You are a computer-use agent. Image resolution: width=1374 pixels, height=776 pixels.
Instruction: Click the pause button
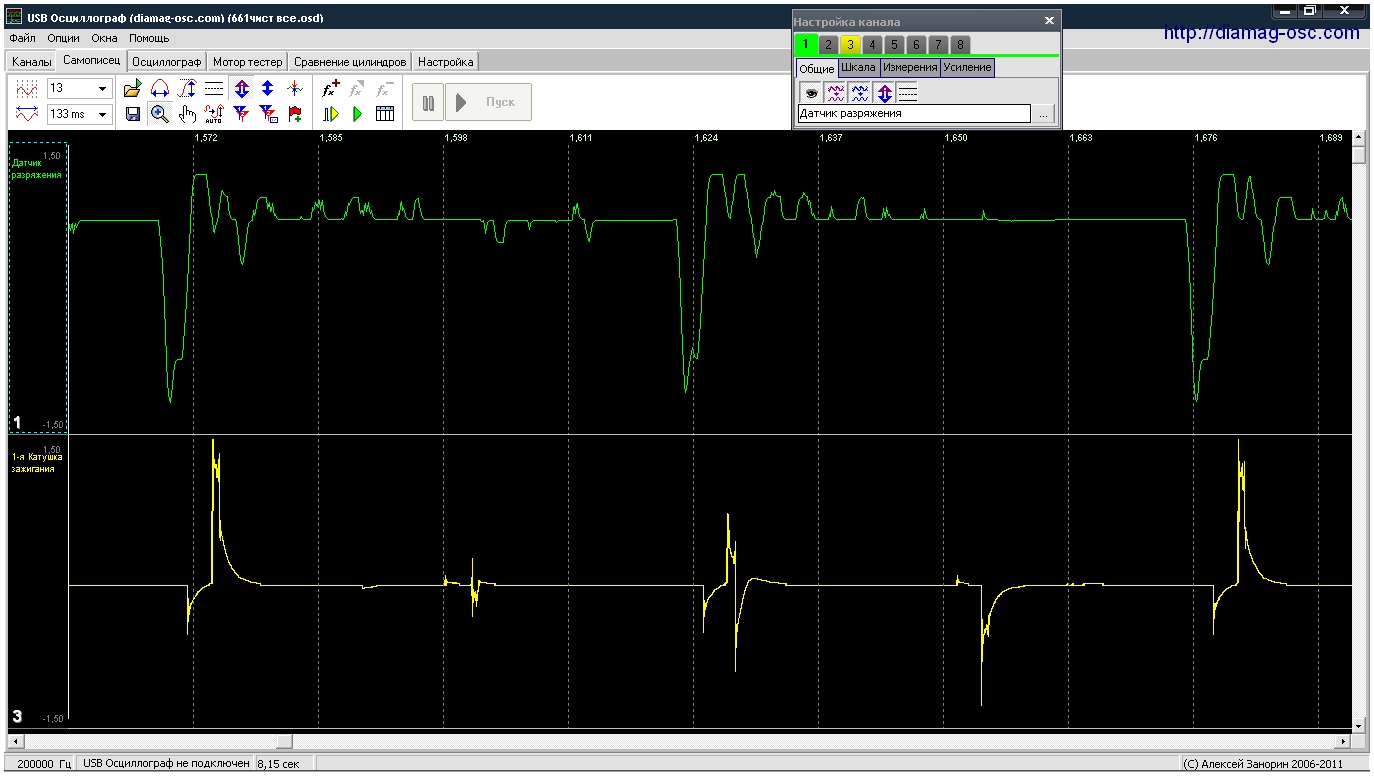(428, 102)
